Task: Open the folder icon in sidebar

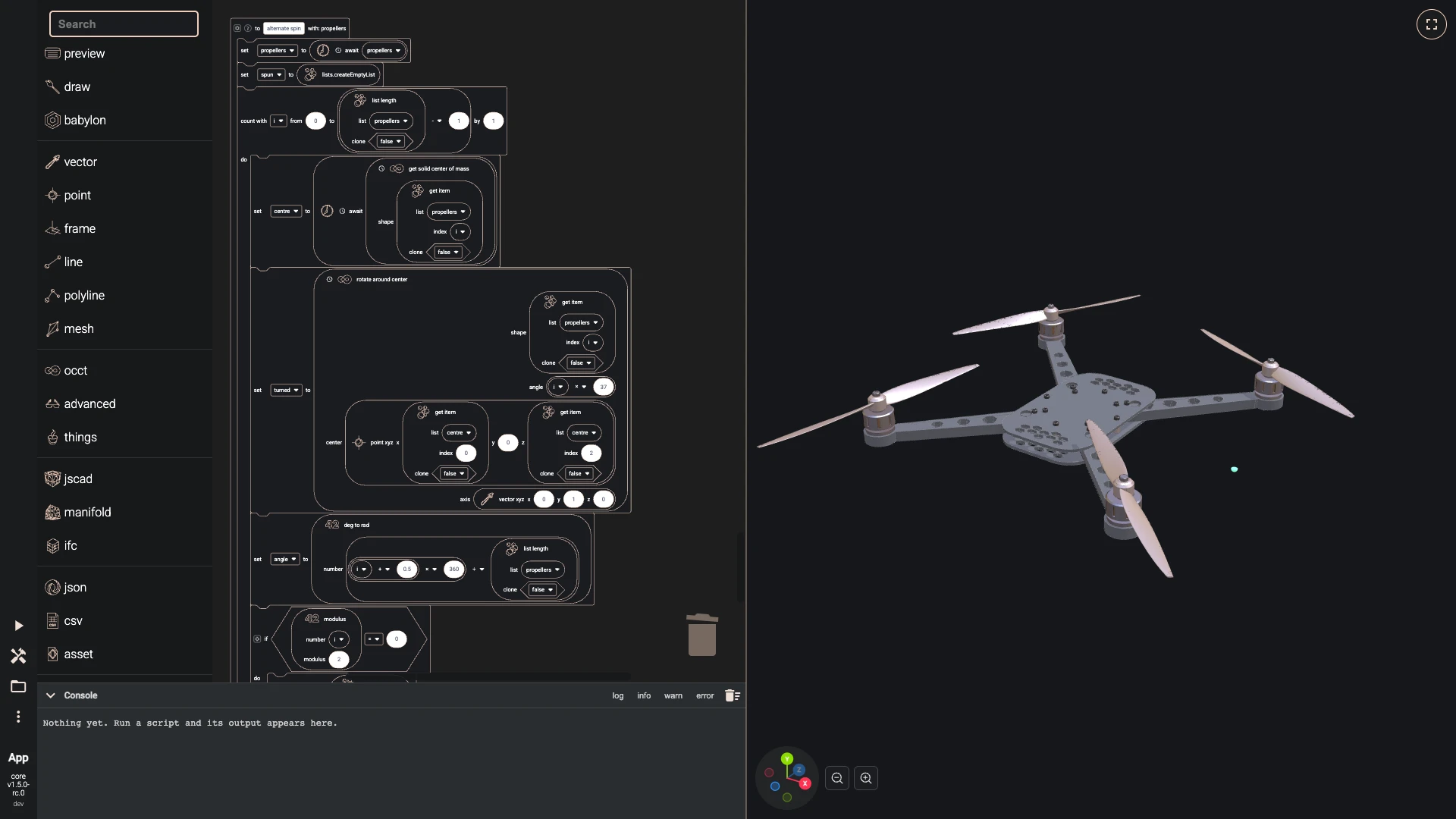Action: [x=18, y=686]
